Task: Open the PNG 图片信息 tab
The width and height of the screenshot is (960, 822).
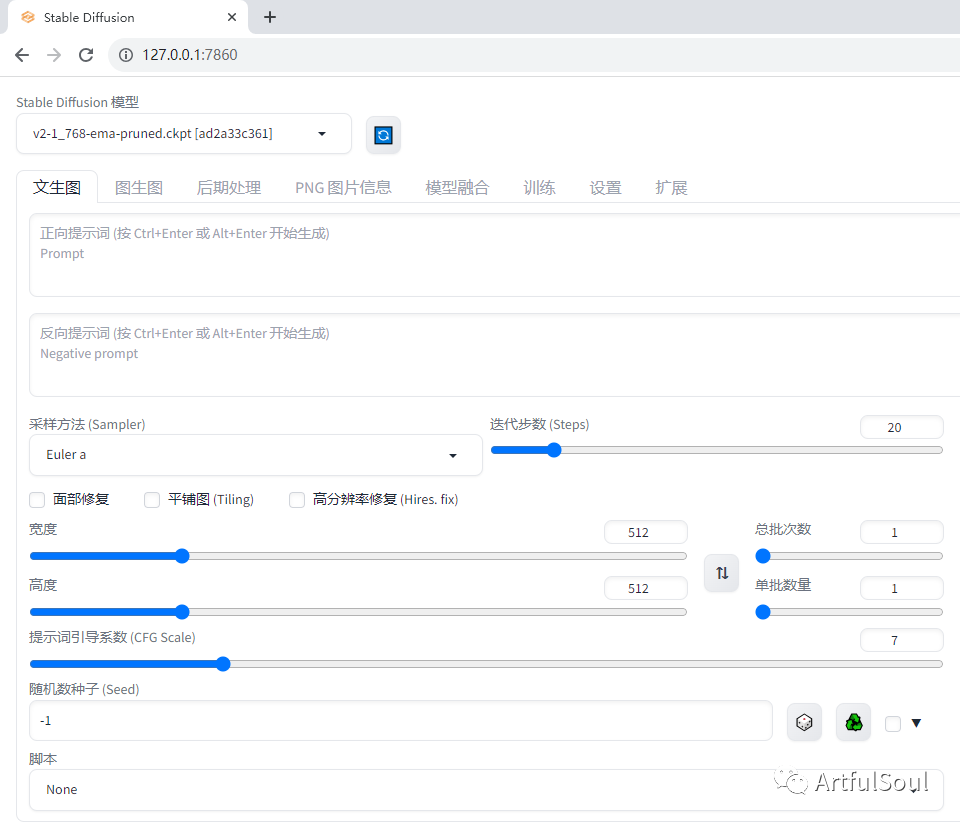Action: click(343, 187)
